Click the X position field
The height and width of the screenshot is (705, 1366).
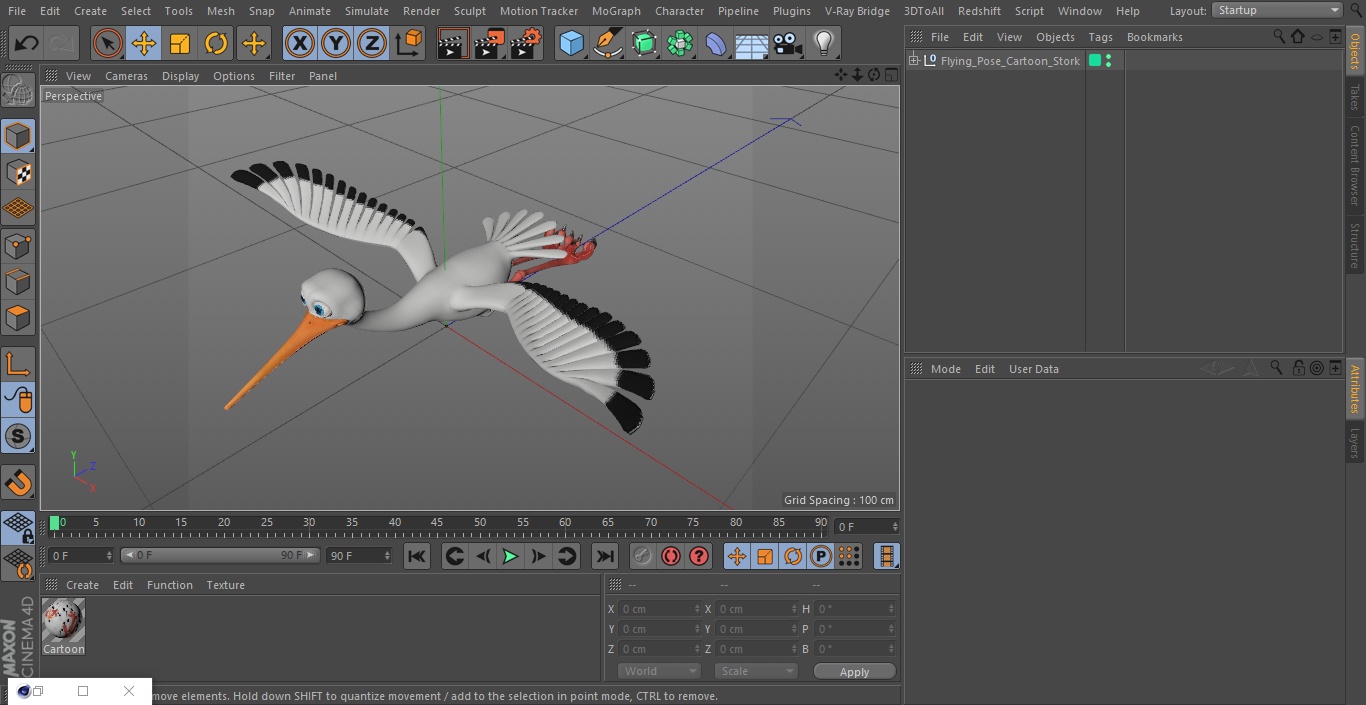[x=659, y=609]
